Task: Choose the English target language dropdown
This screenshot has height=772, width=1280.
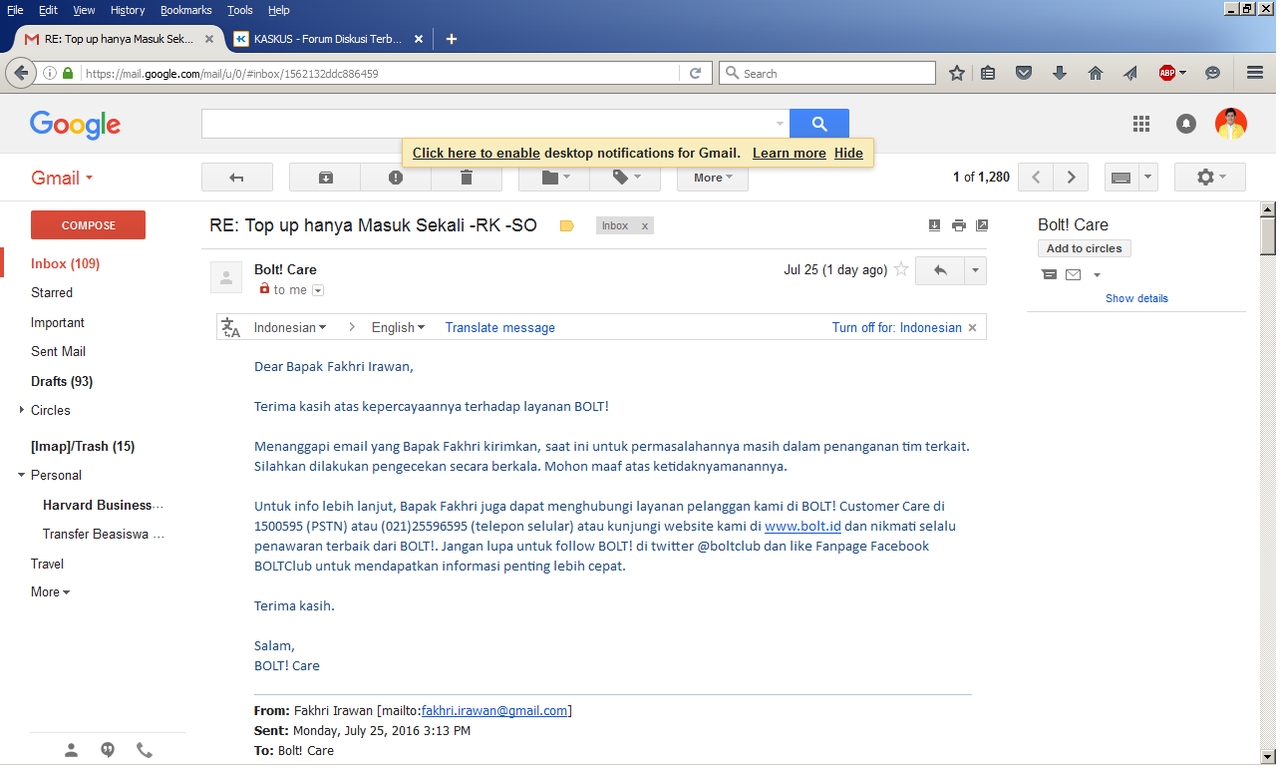Action: pos(398,327)
